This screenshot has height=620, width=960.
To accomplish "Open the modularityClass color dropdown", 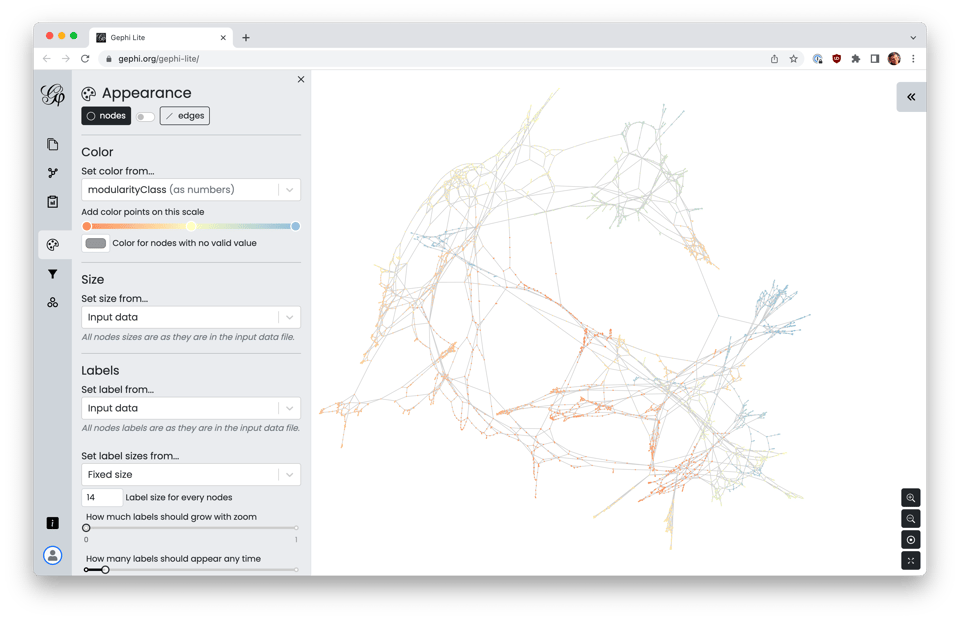I will tap(190, 189).
